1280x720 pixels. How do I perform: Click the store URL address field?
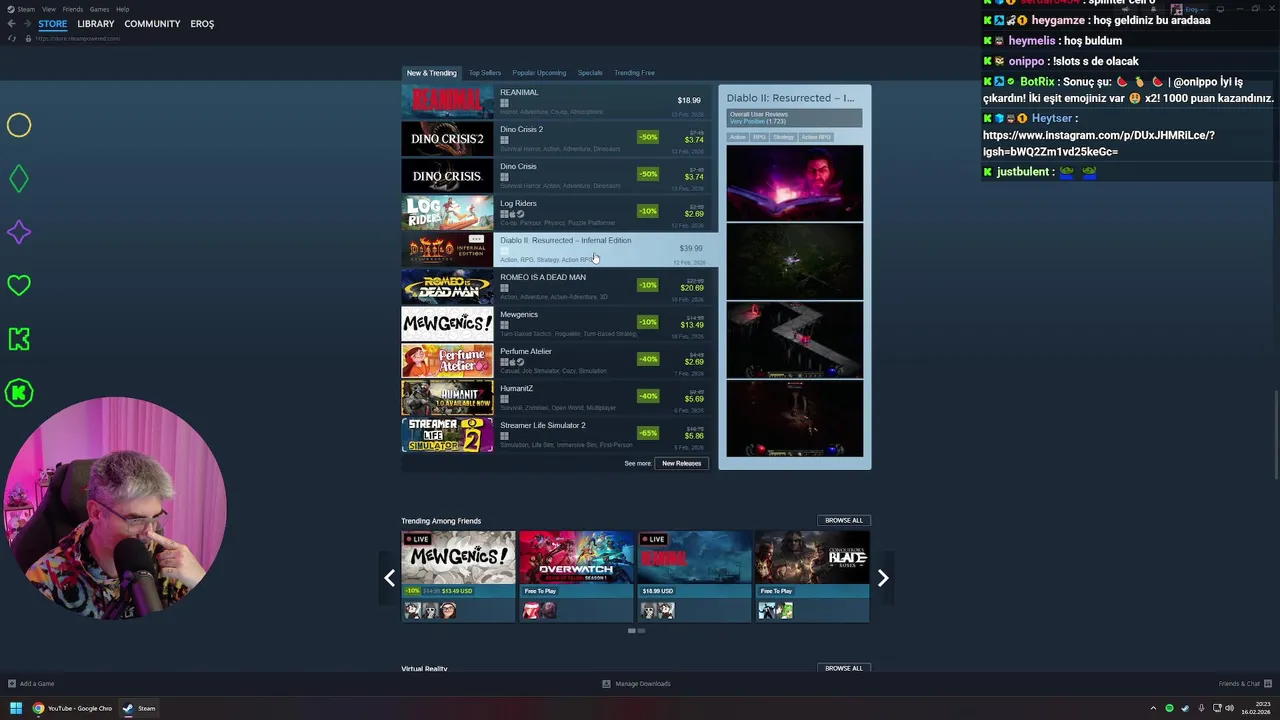(78, 38)
